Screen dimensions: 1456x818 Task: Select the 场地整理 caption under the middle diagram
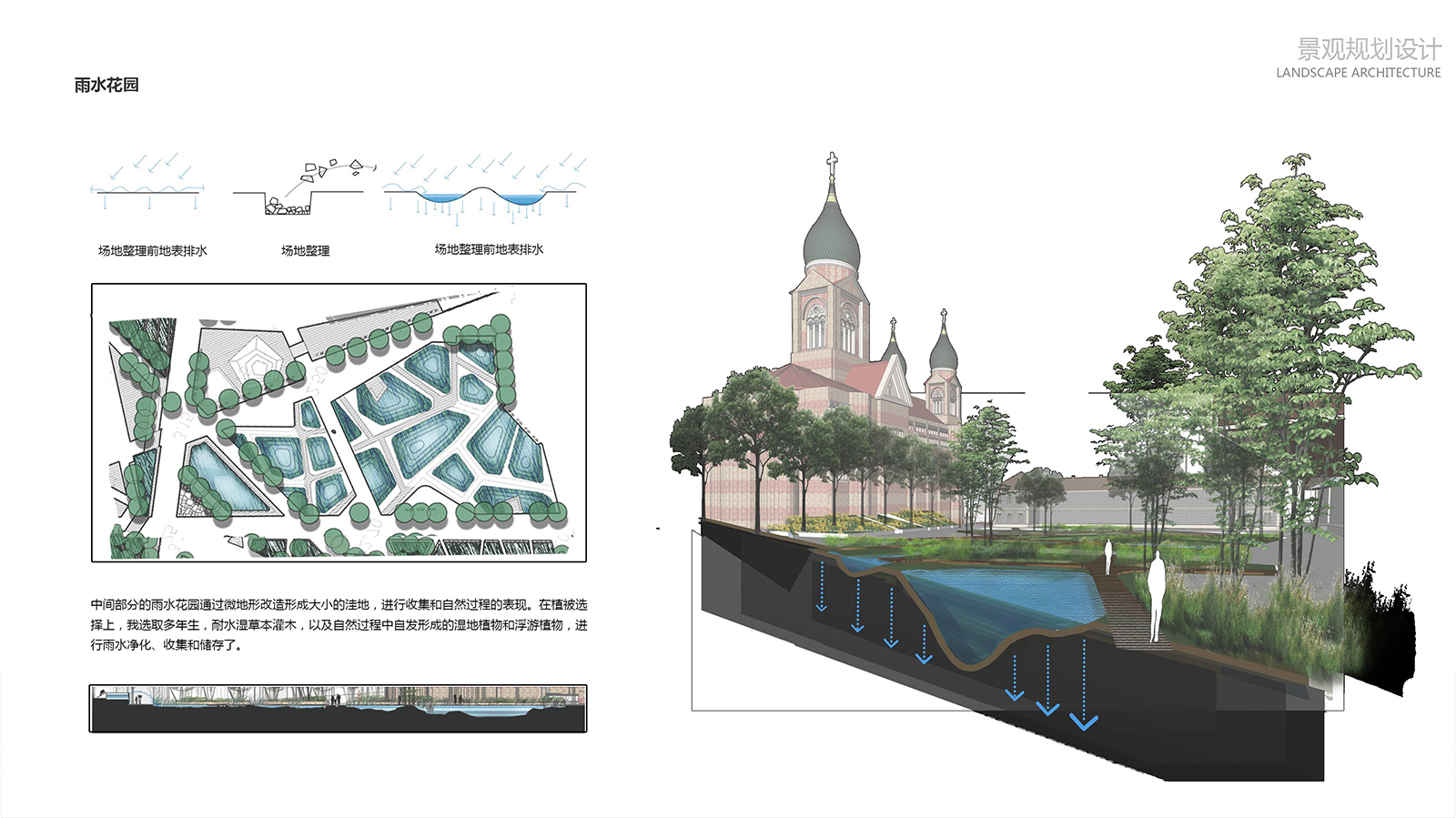click(x=306, y=250)
